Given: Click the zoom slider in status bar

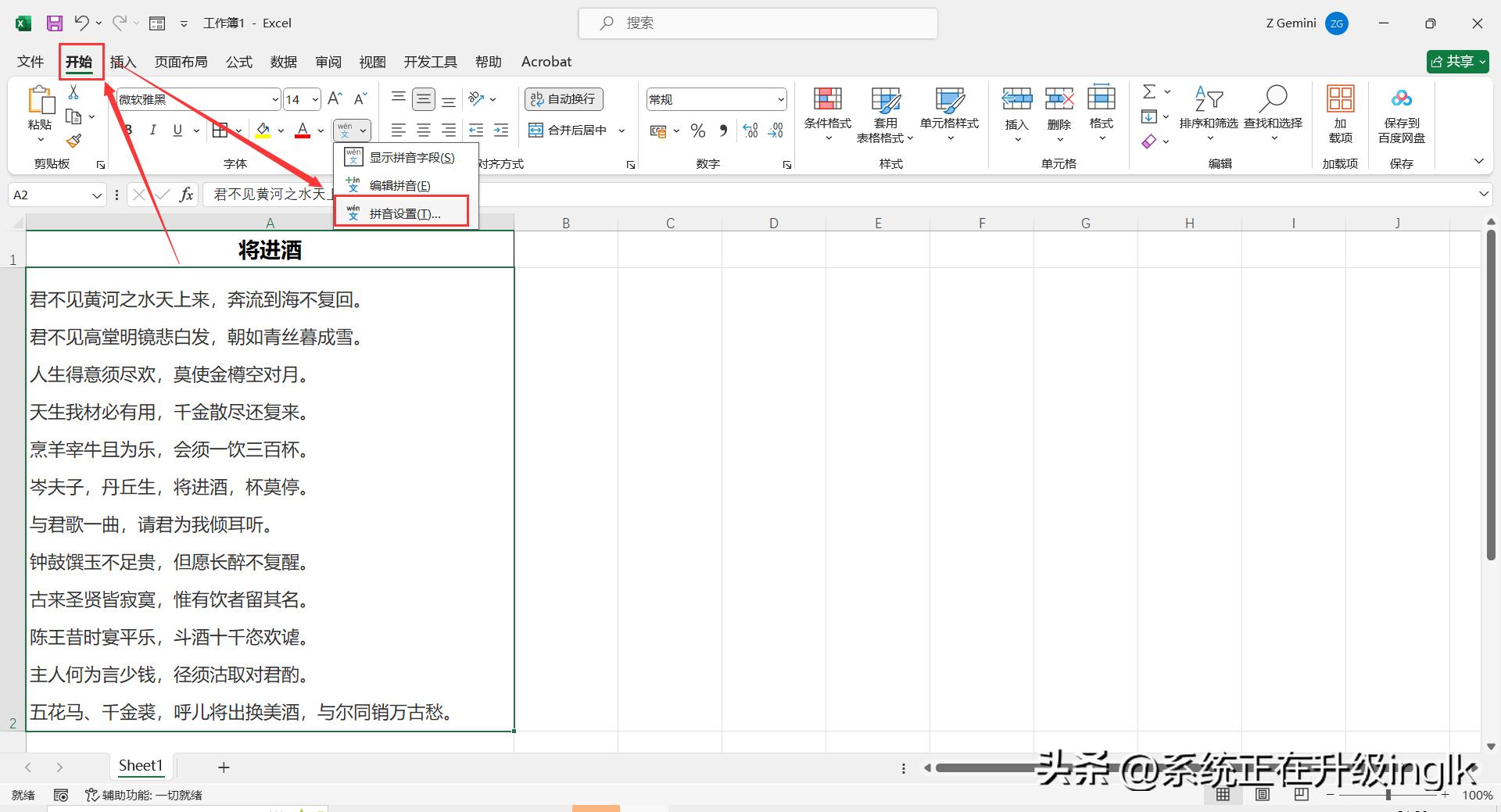Looking at the screenshot, I should (x=1388, y=795).
